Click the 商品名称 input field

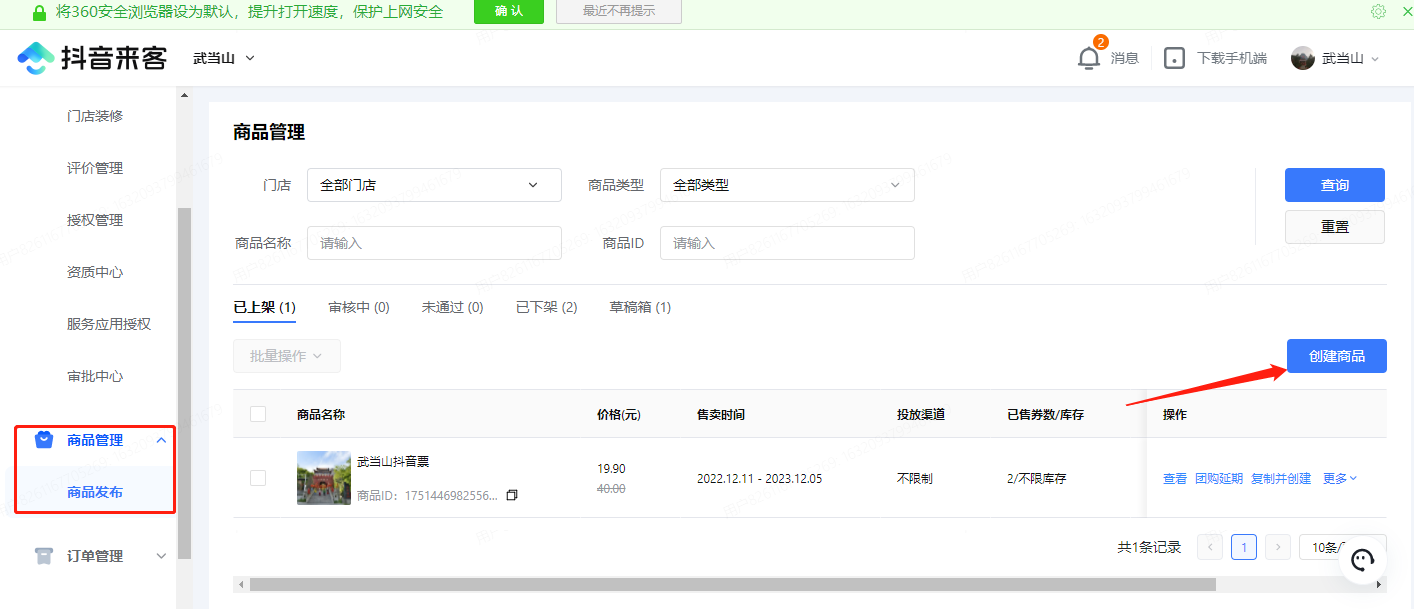coord(434,243)
